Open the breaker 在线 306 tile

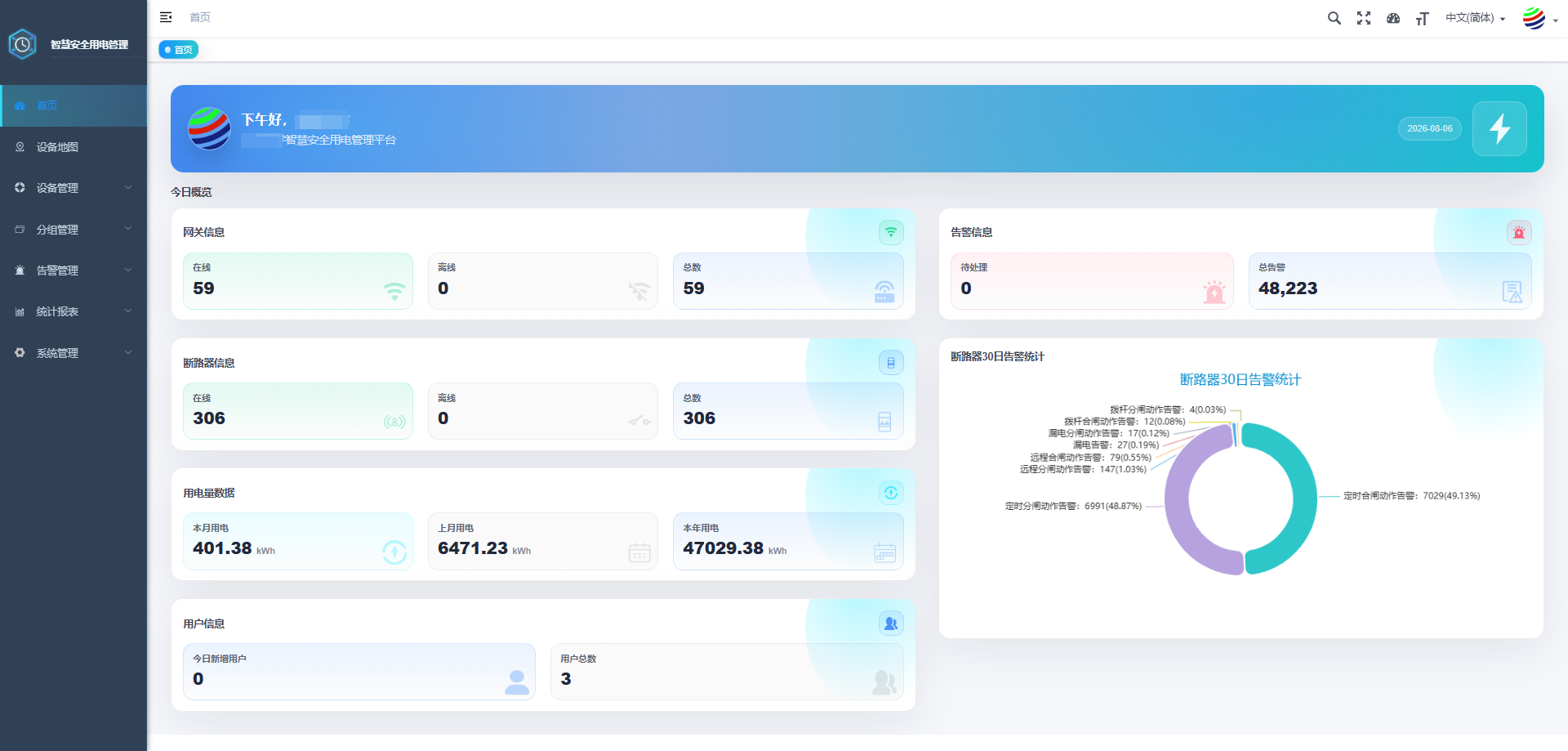(x=298, y=411)
